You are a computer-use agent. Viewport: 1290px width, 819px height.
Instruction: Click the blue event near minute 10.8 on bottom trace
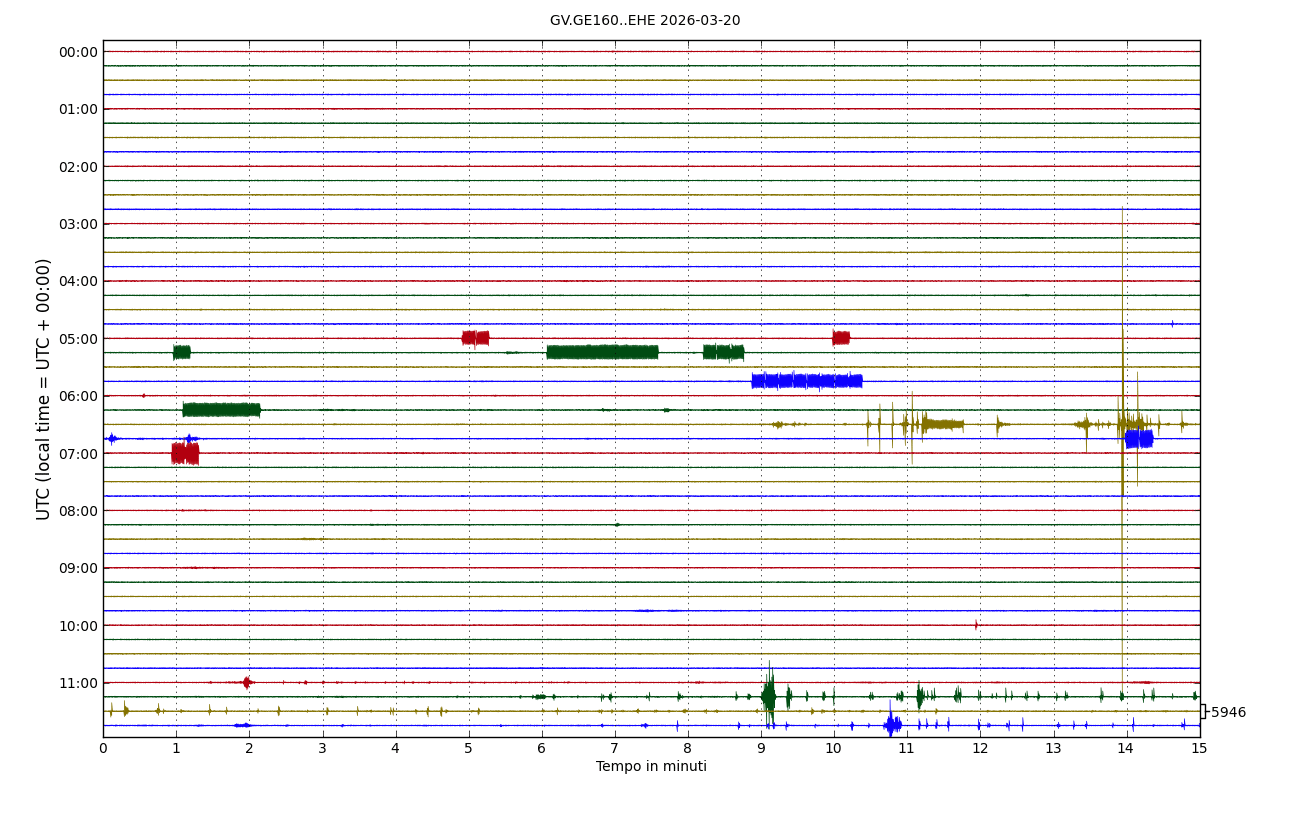[892, 725]
